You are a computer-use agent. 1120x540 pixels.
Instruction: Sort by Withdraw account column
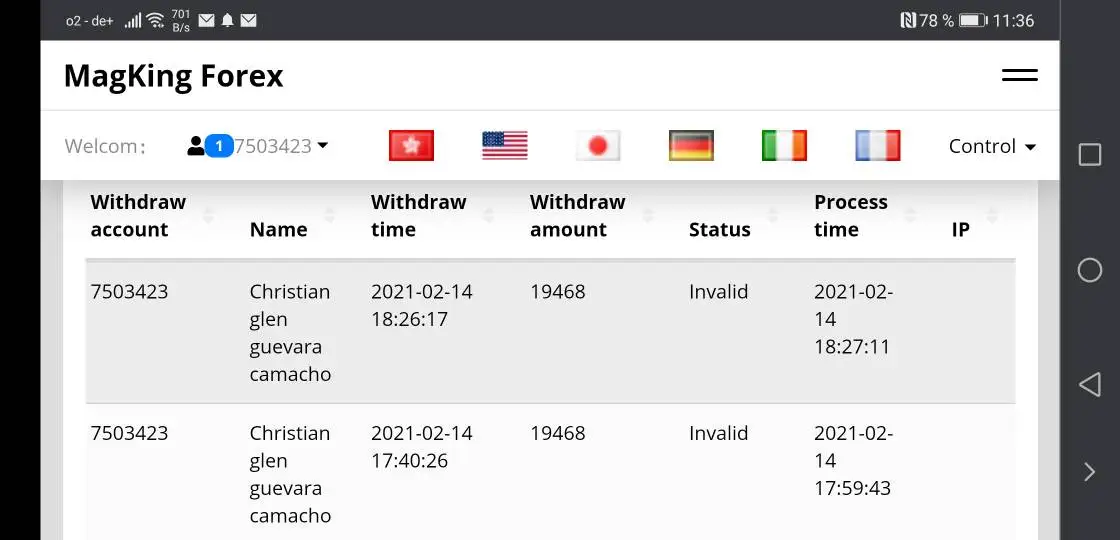(x=139, y=215)
